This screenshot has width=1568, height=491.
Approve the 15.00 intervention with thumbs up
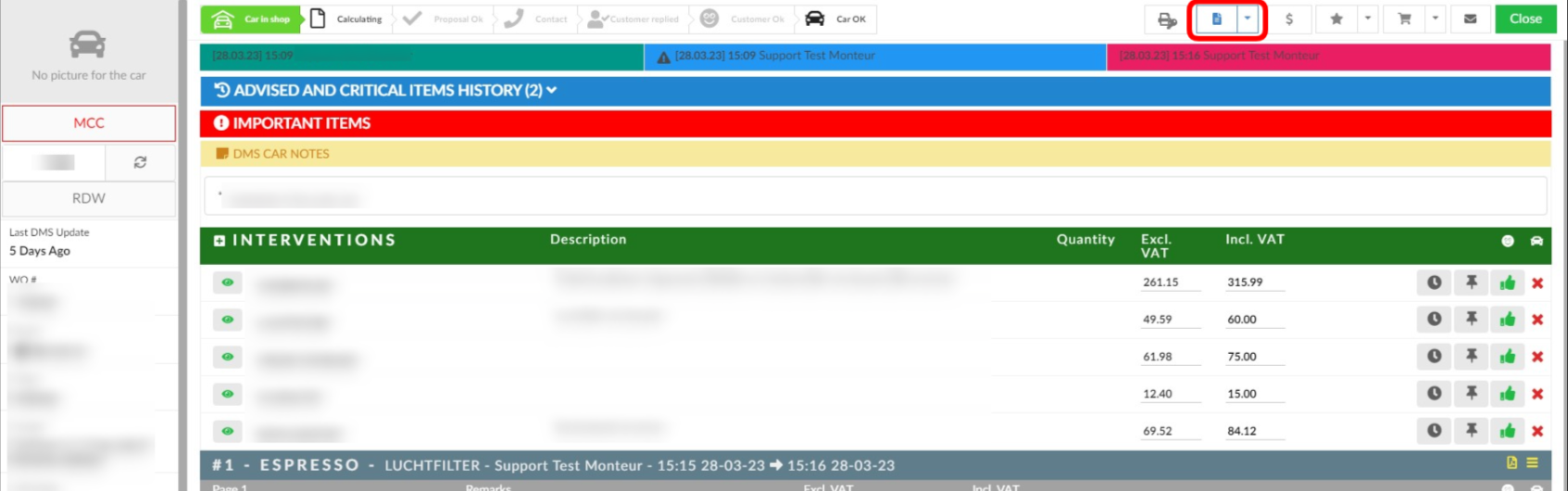[x=1507, y=394]
